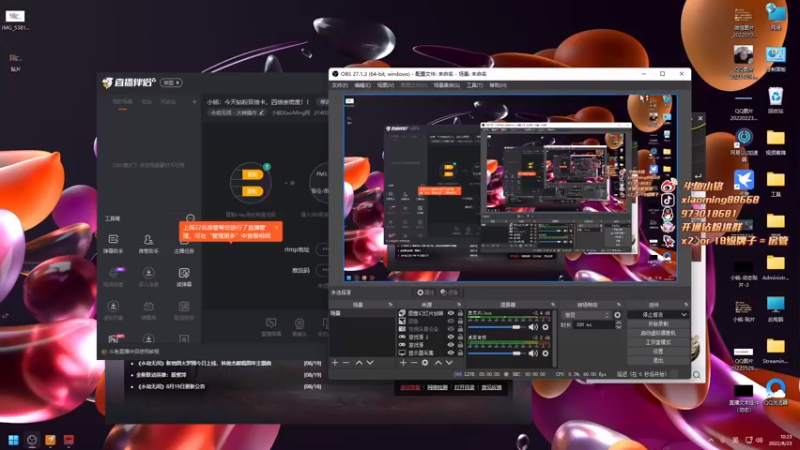Screen dimensions: 800x450
Task: Open the 帮助(H) menu in OBS
Action: (497, 85)
